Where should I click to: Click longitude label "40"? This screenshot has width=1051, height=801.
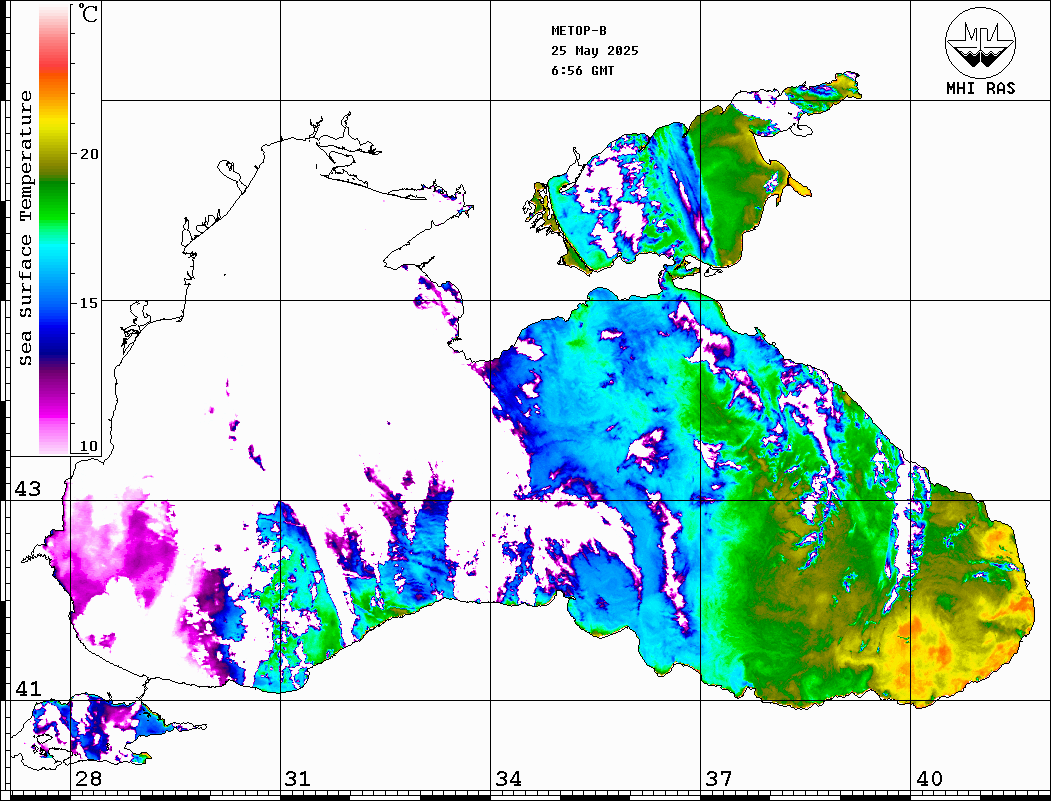pyautogui.click(x=929, y=779)
